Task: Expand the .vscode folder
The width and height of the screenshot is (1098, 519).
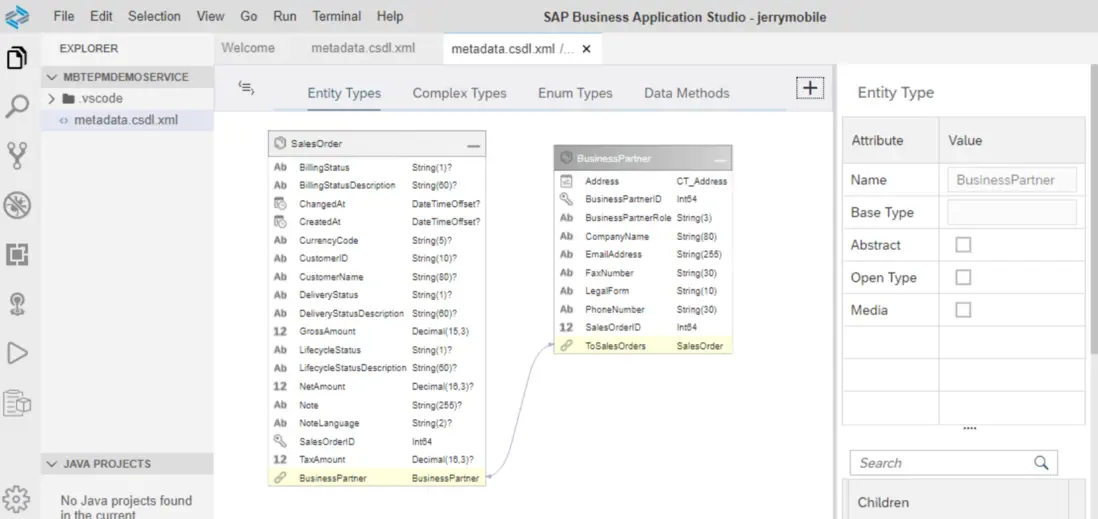Action: [52, 98]
